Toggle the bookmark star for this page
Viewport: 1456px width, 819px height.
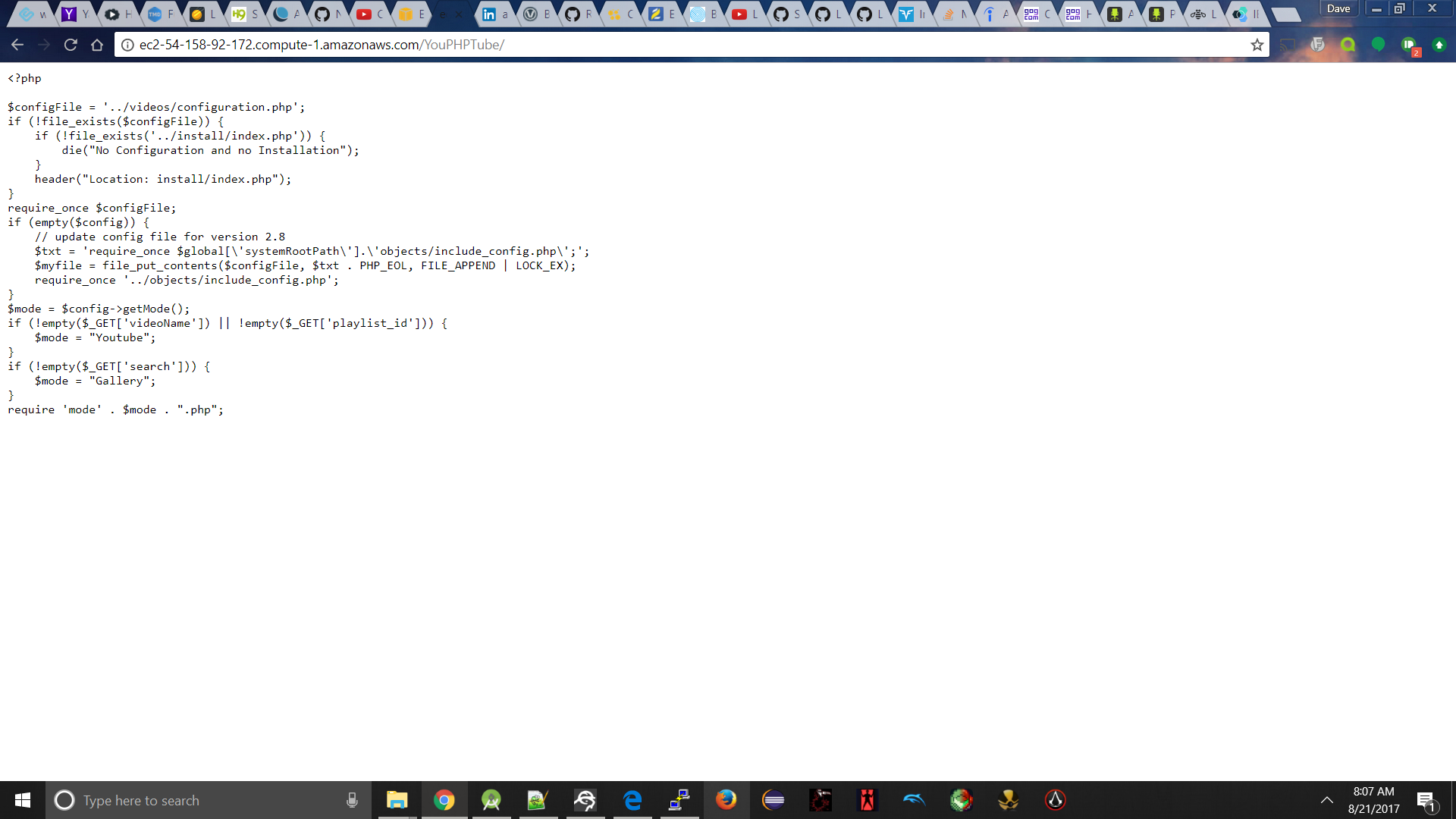coord(1258,45)
